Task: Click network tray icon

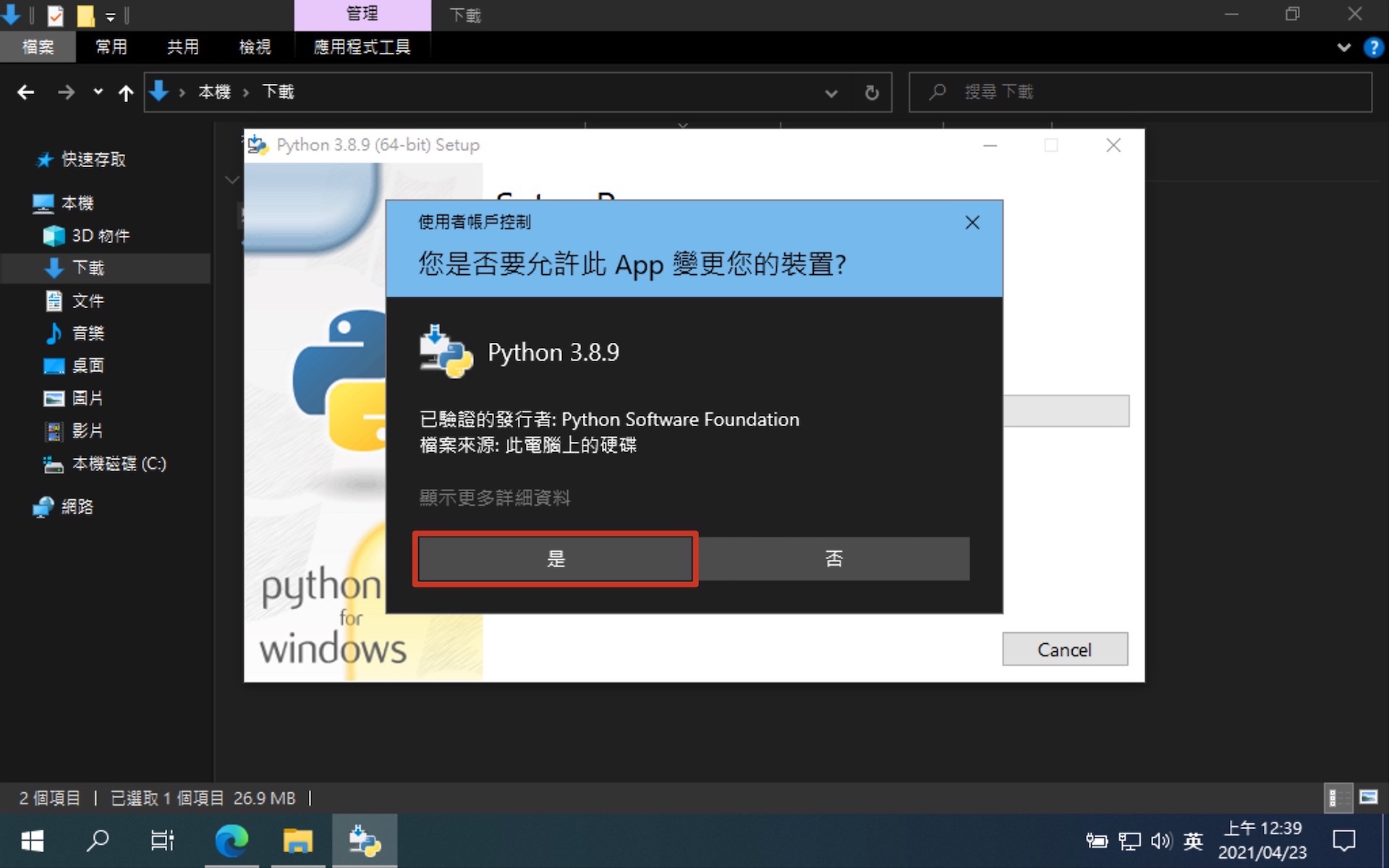Action: coord(1129,841)
